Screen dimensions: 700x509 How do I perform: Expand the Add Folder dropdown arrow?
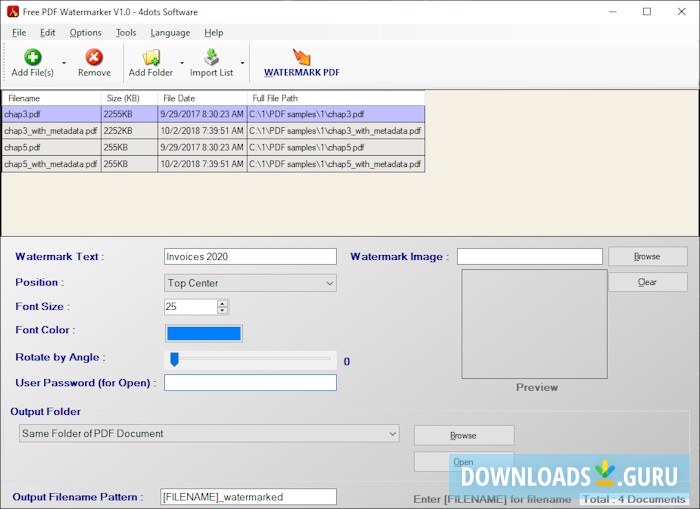coord(182,63)
